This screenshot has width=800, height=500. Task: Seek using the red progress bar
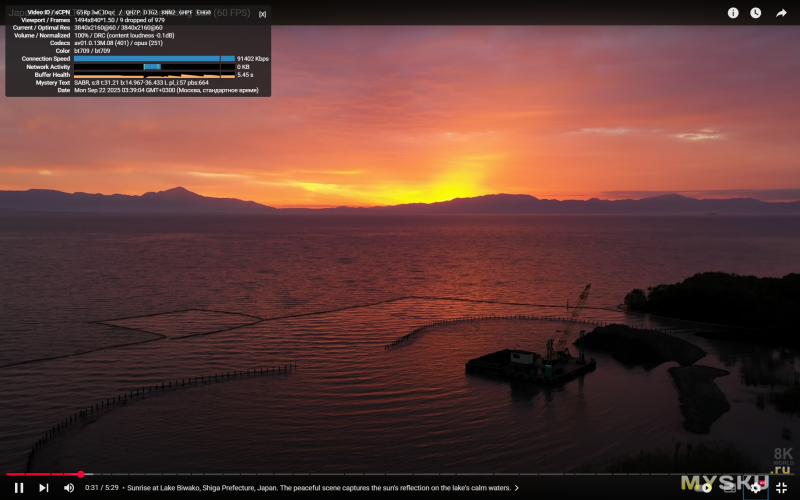[x=43, y=474]
